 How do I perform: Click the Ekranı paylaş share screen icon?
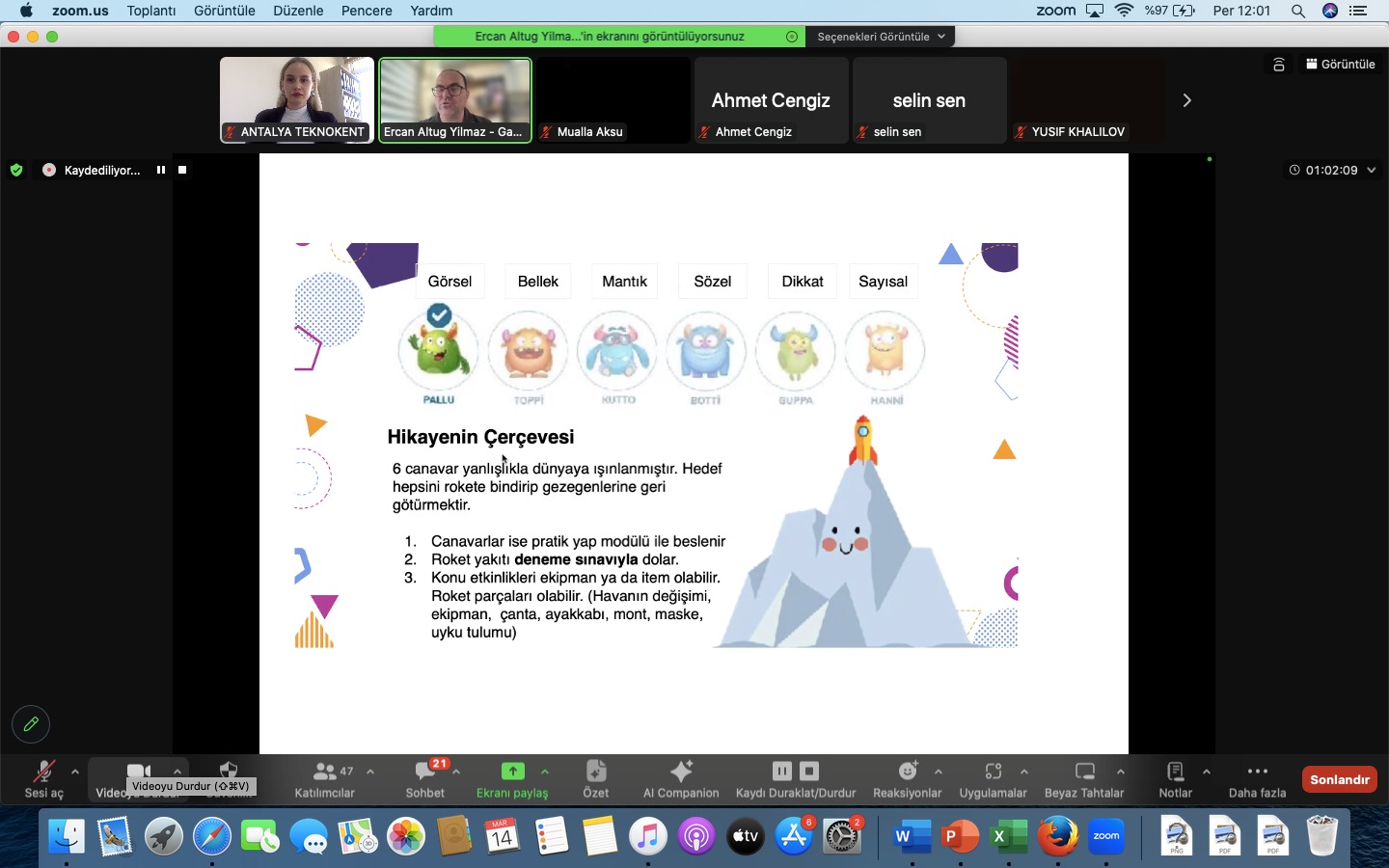pyautogui.click(x=512, y=772)
